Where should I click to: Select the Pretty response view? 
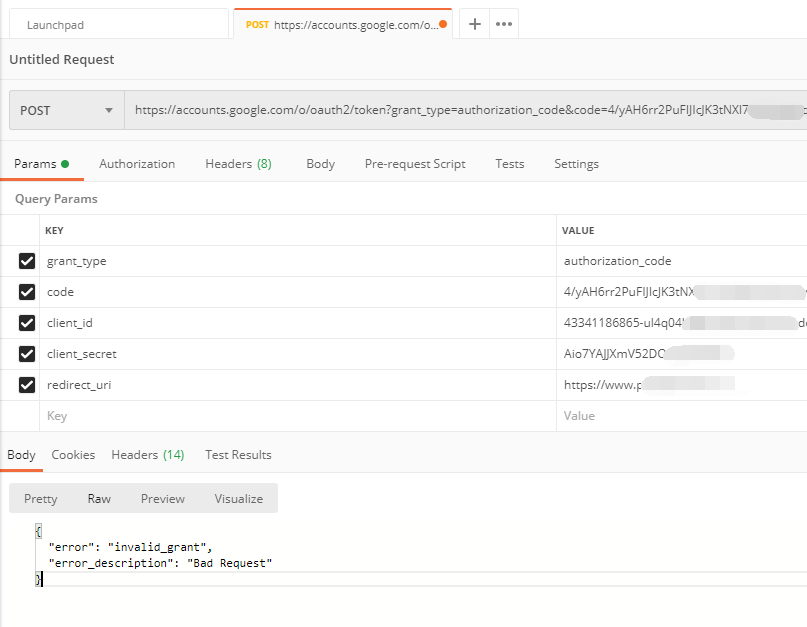tap(40, 497)
